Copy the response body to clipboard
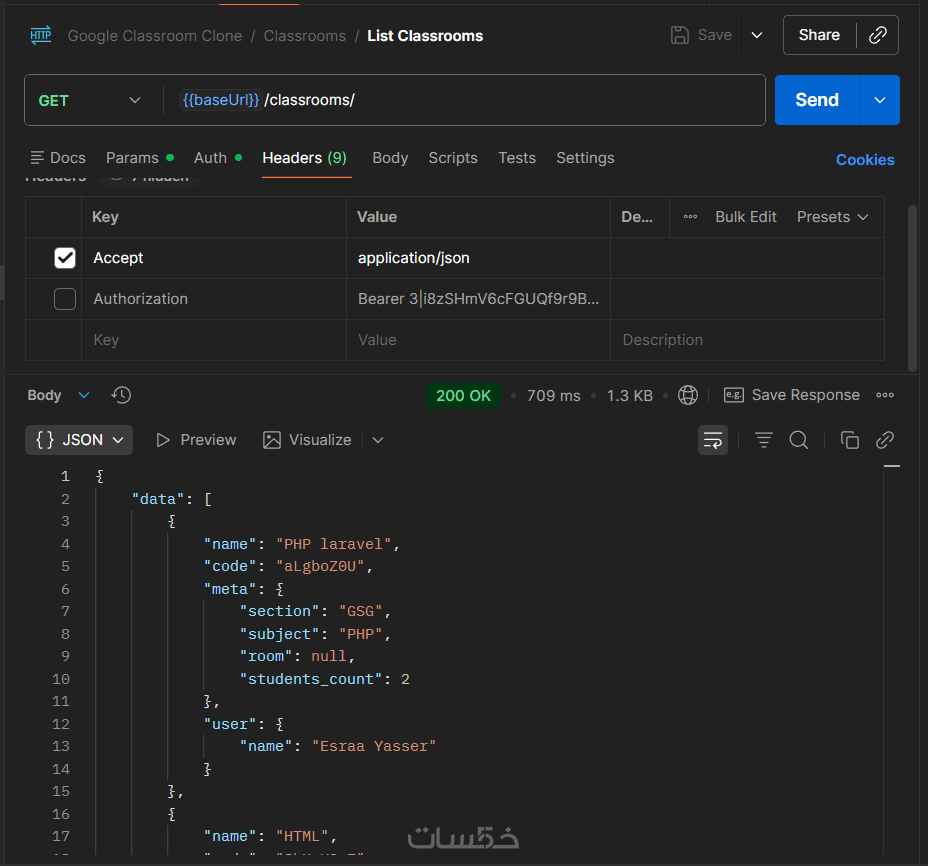Screen dimensions: 928x866 [849, 440]
